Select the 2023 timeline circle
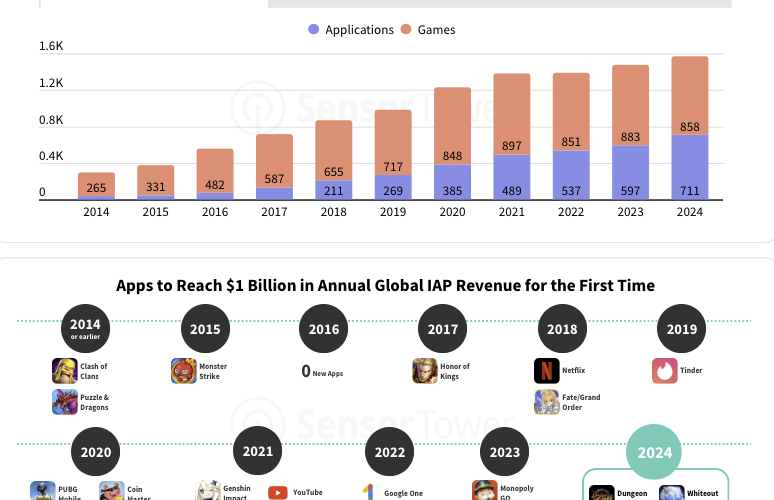This screenshot has height=500, width=774. click(504, 452)
